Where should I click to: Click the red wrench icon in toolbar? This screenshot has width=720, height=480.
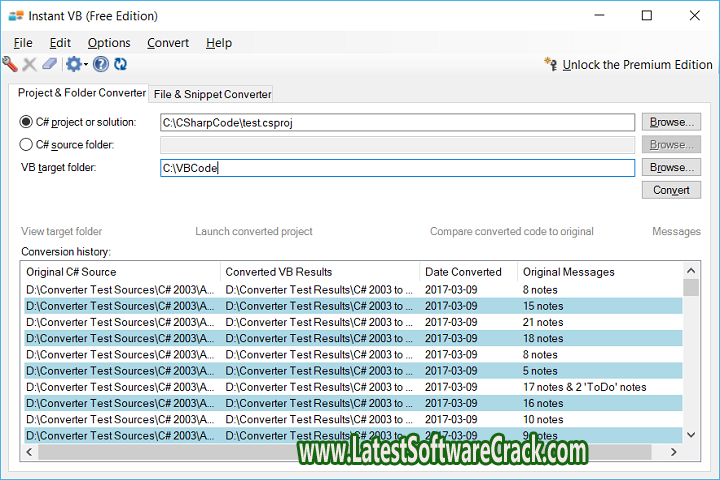point(11,64)
